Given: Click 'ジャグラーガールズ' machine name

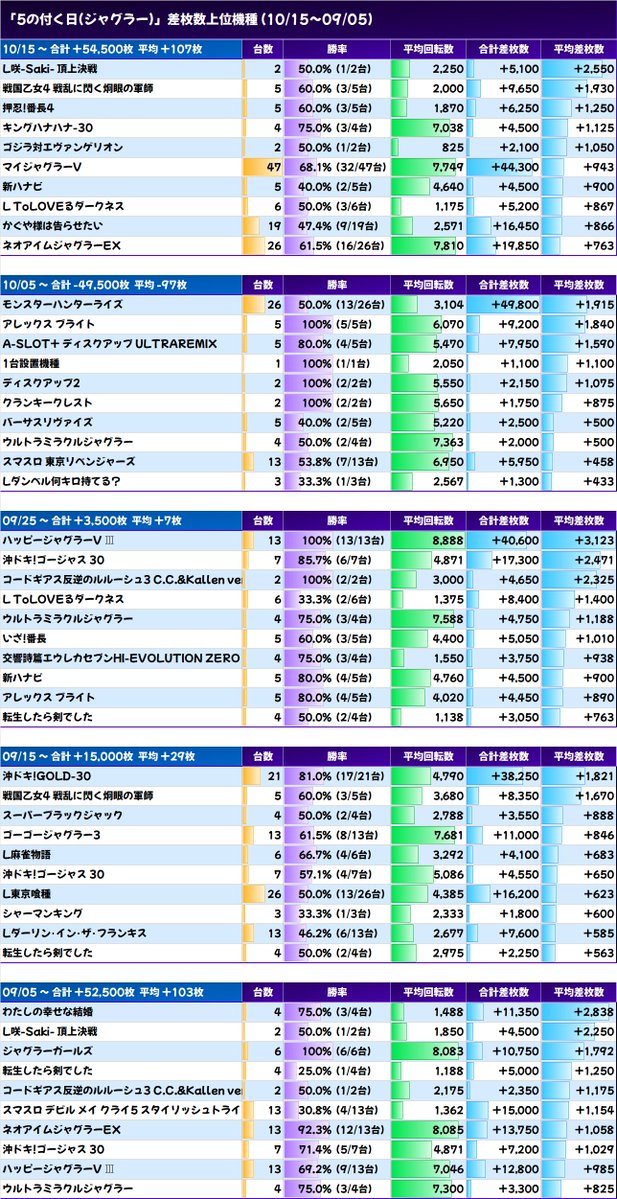Looking at the screenshot, I should pyautogui.click(x=47, y=1051).
